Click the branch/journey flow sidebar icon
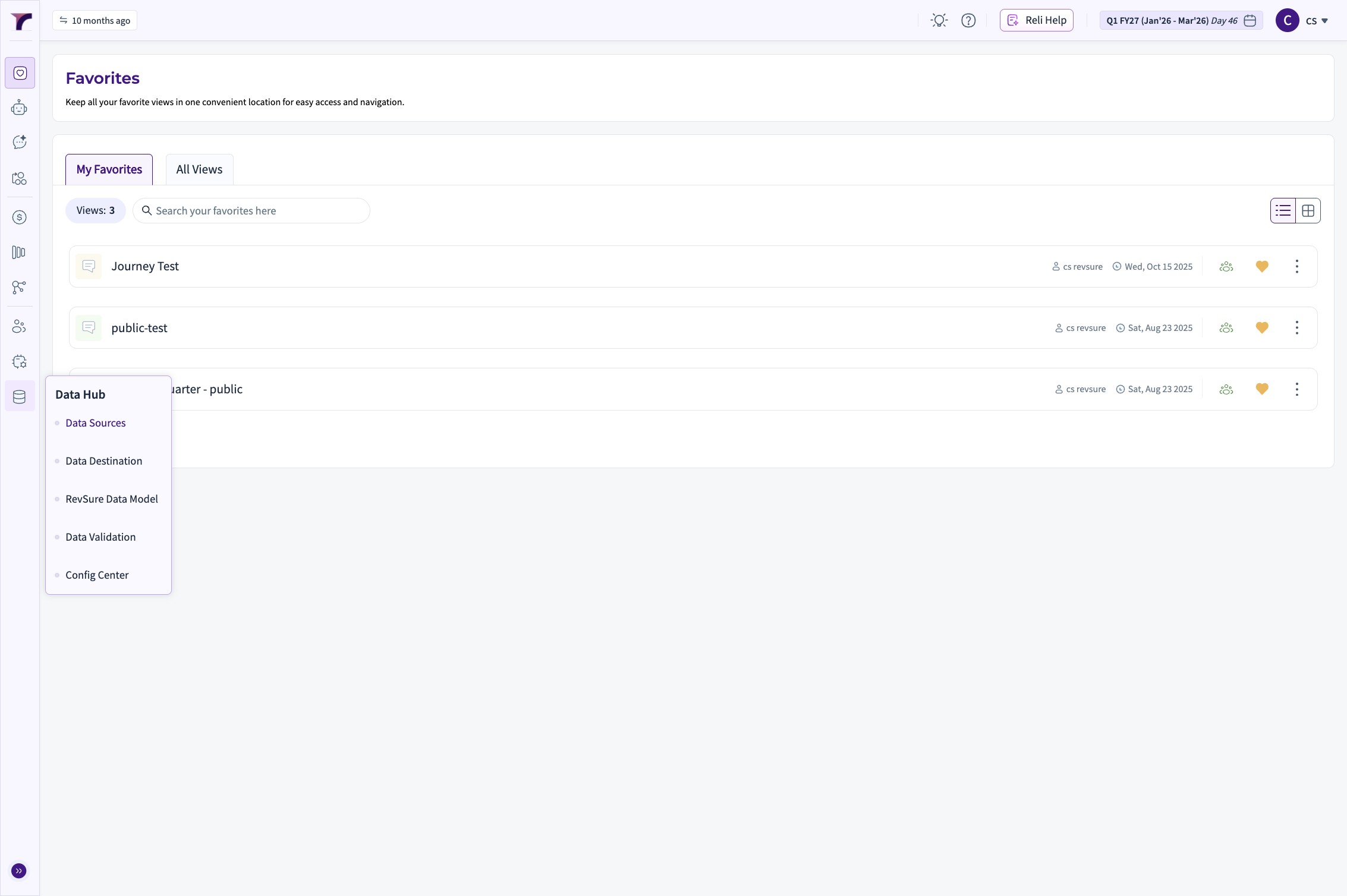This screenshot has height=896, width=1347. (x=20, y=288)
